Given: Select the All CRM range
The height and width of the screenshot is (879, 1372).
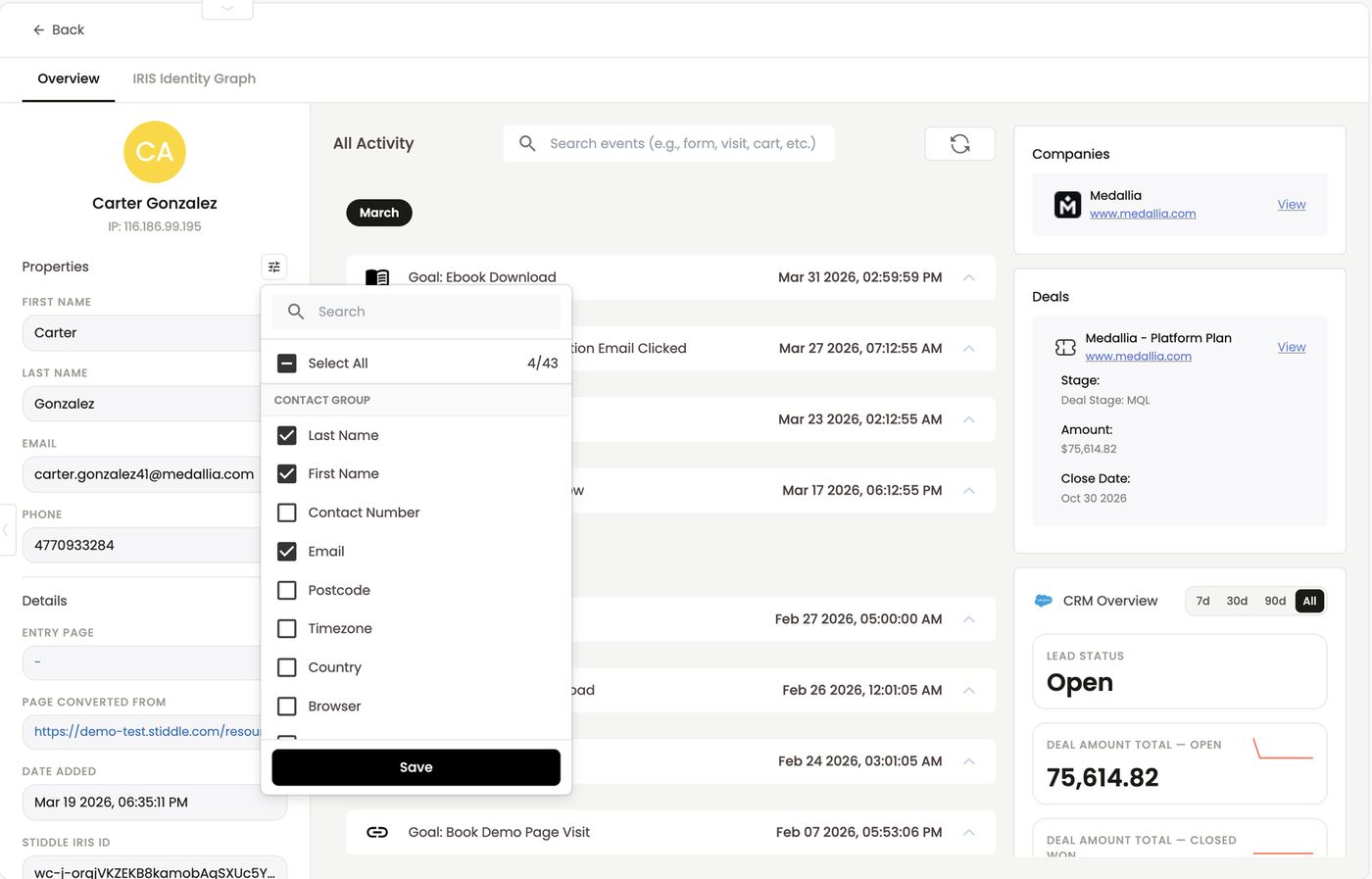Looking at the screenshot, I should click(1309, 601).
